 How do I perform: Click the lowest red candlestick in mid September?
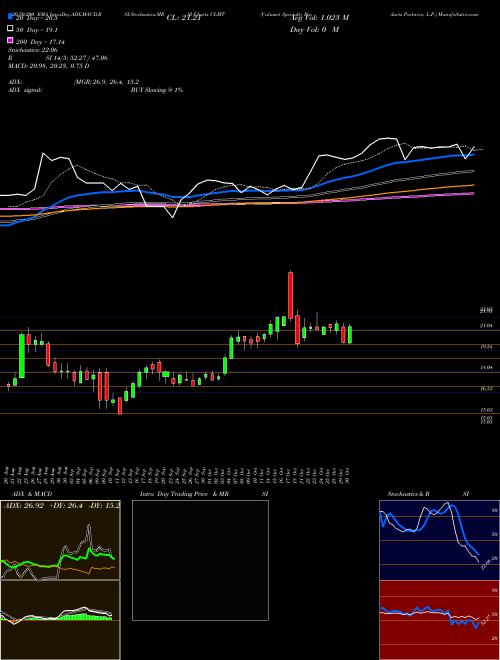click(x=120, y=406)
